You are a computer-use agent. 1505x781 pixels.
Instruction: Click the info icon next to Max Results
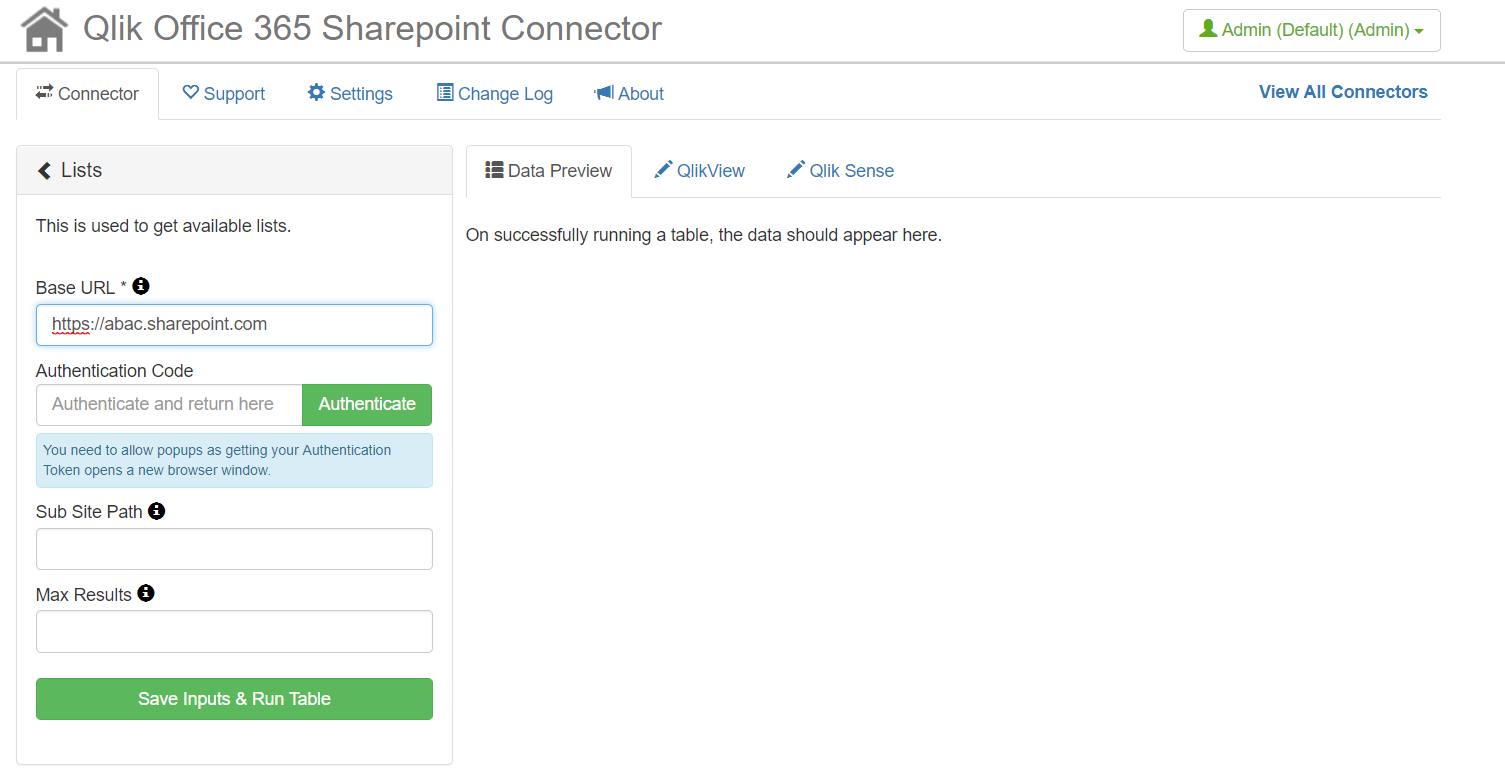click(x=146, y=593)
